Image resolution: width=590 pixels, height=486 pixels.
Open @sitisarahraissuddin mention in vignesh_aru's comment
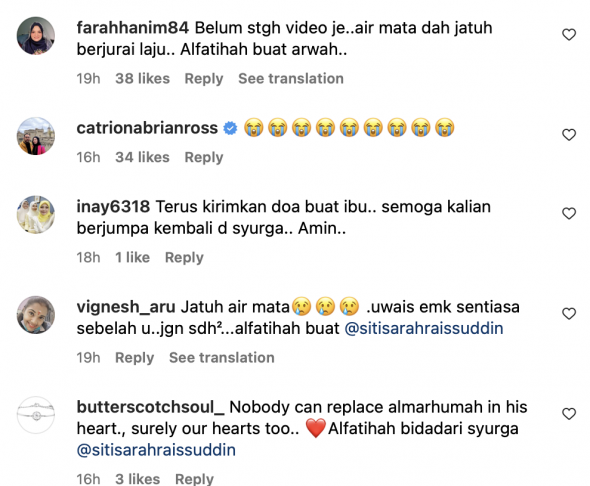424,328
